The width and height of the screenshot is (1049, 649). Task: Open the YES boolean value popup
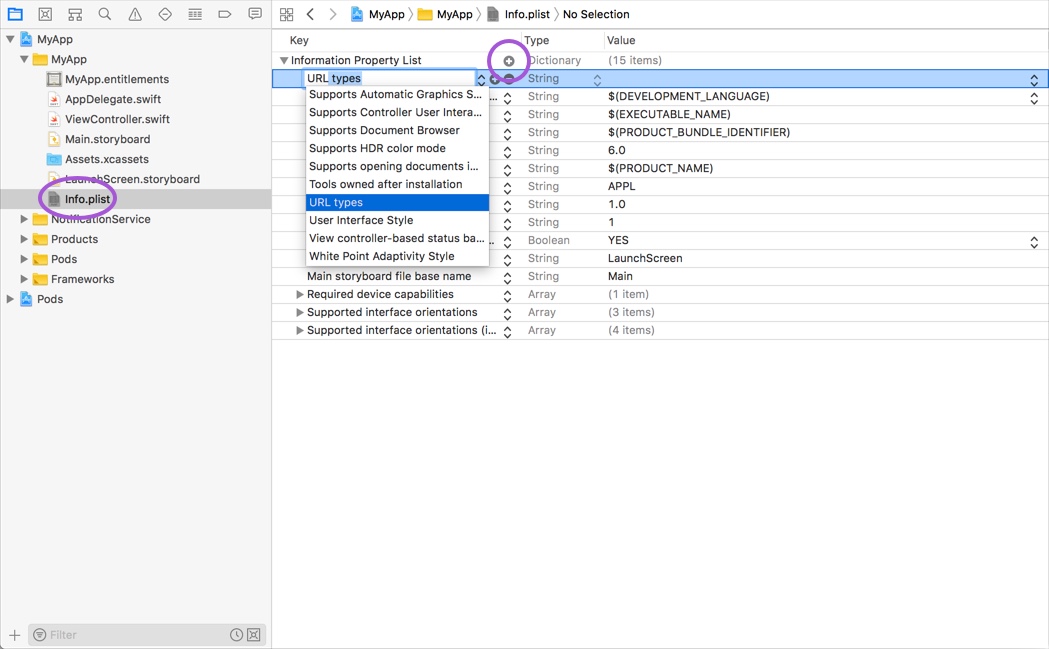pos(1034,242)
